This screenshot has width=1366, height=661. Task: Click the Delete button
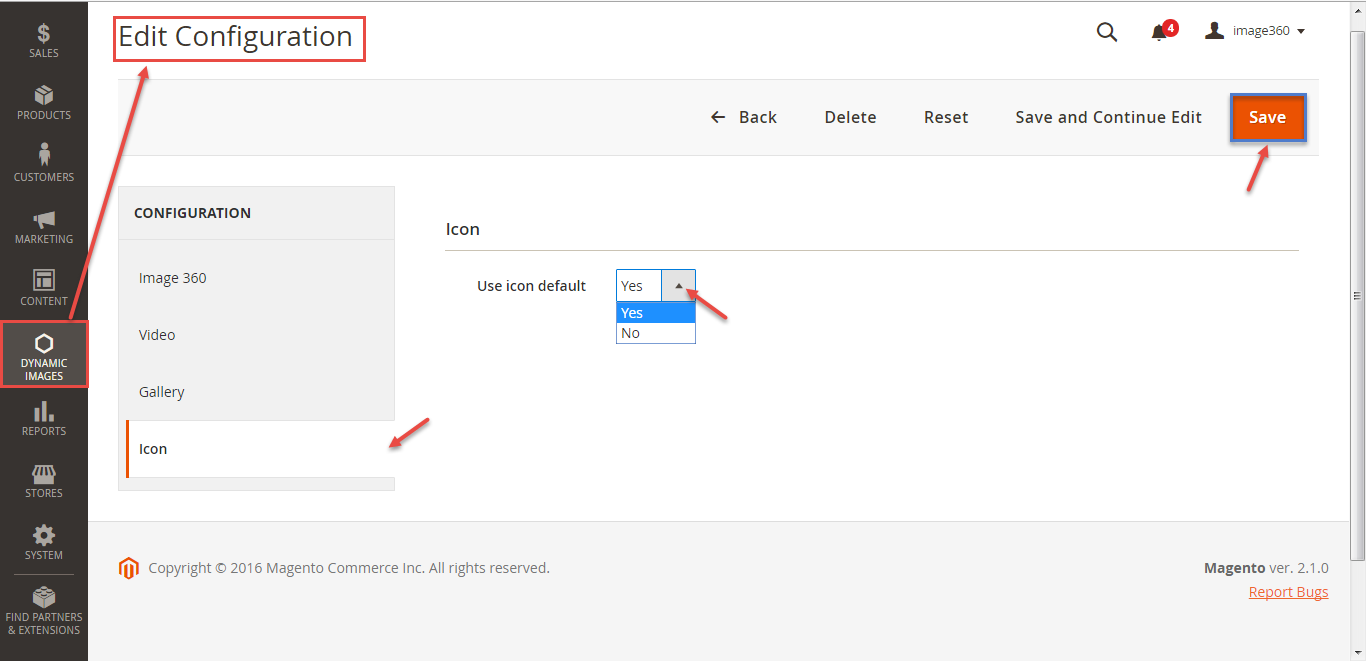click(x=850, y=117)
